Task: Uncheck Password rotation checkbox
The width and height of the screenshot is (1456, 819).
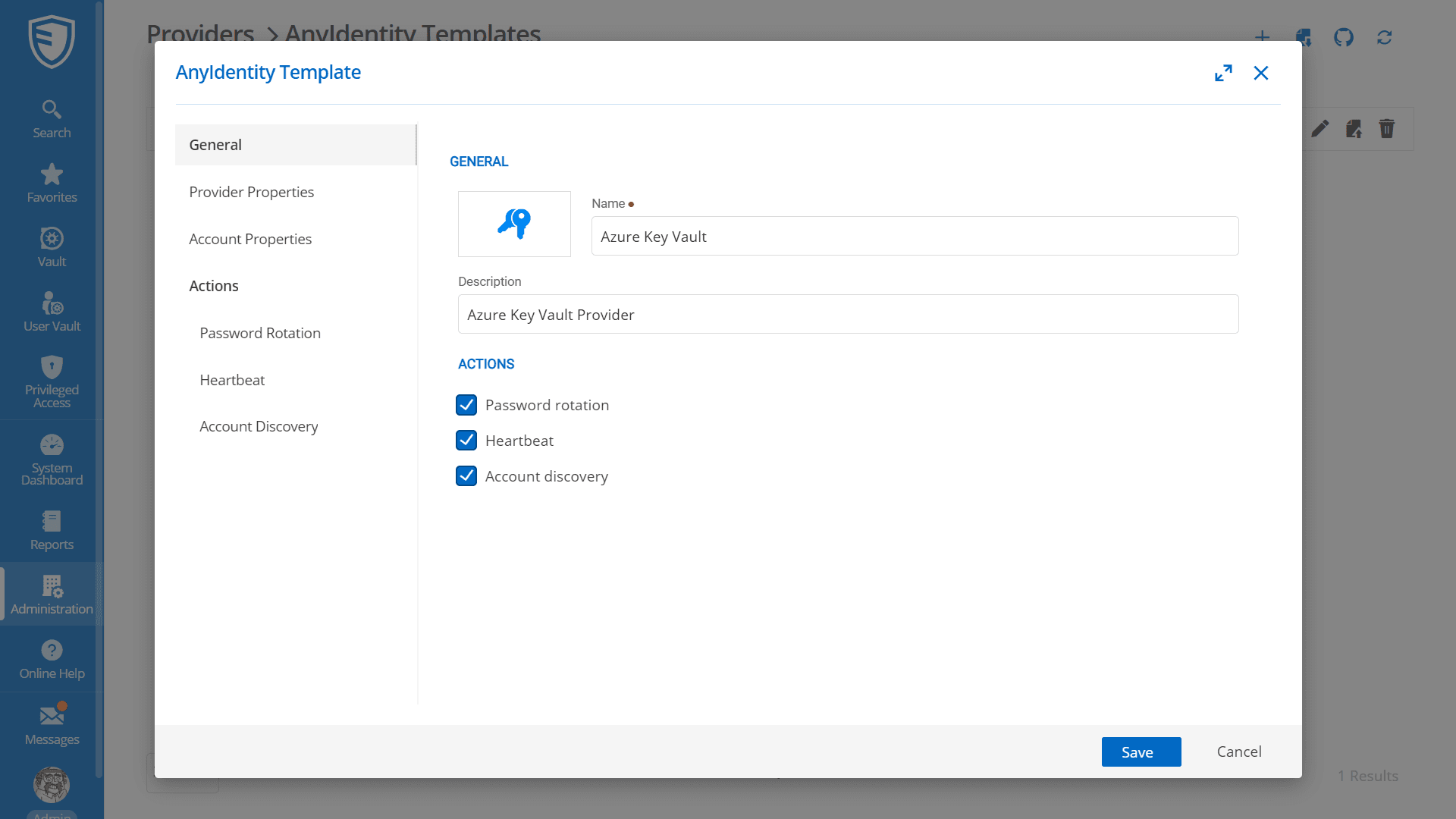Action: (466, 405)
